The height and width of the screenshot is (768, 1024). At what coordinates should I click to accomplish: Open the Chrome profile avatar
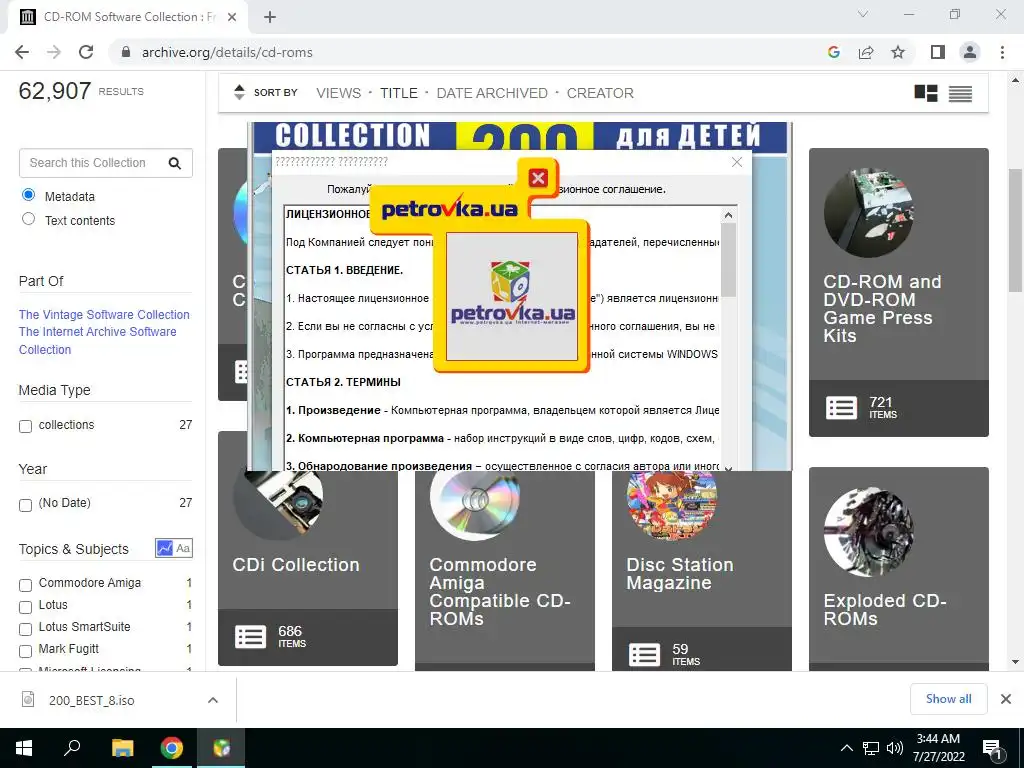[x=970, y=52]
